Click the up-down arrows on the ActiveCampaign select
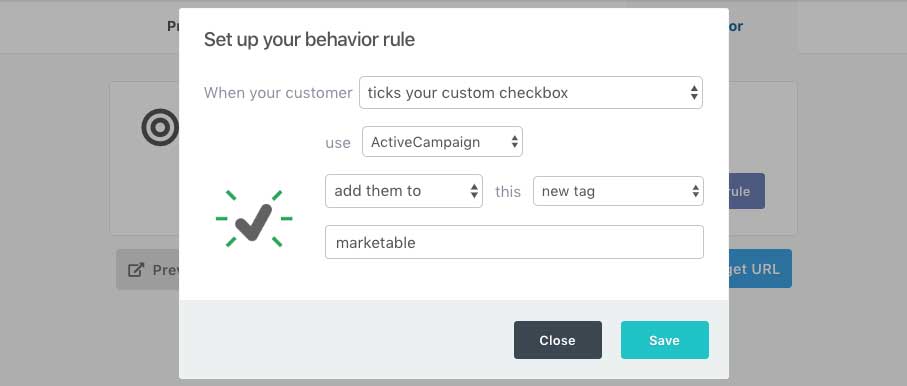This screenshot has height=386, width=907. click(x=514, y=142)
